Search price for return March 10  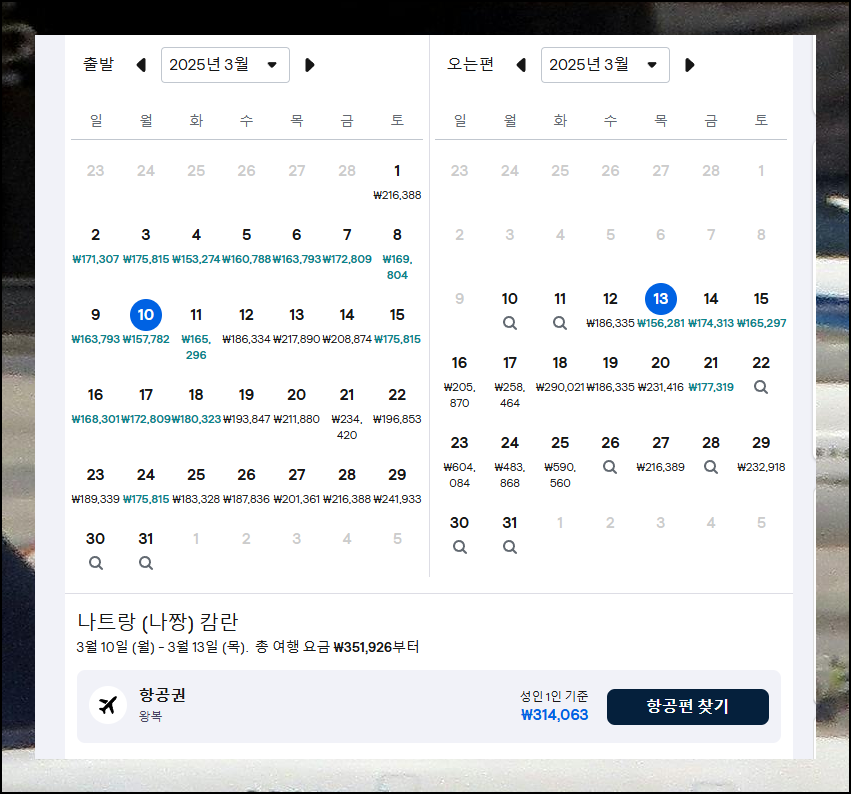click(x=510, y=323)
